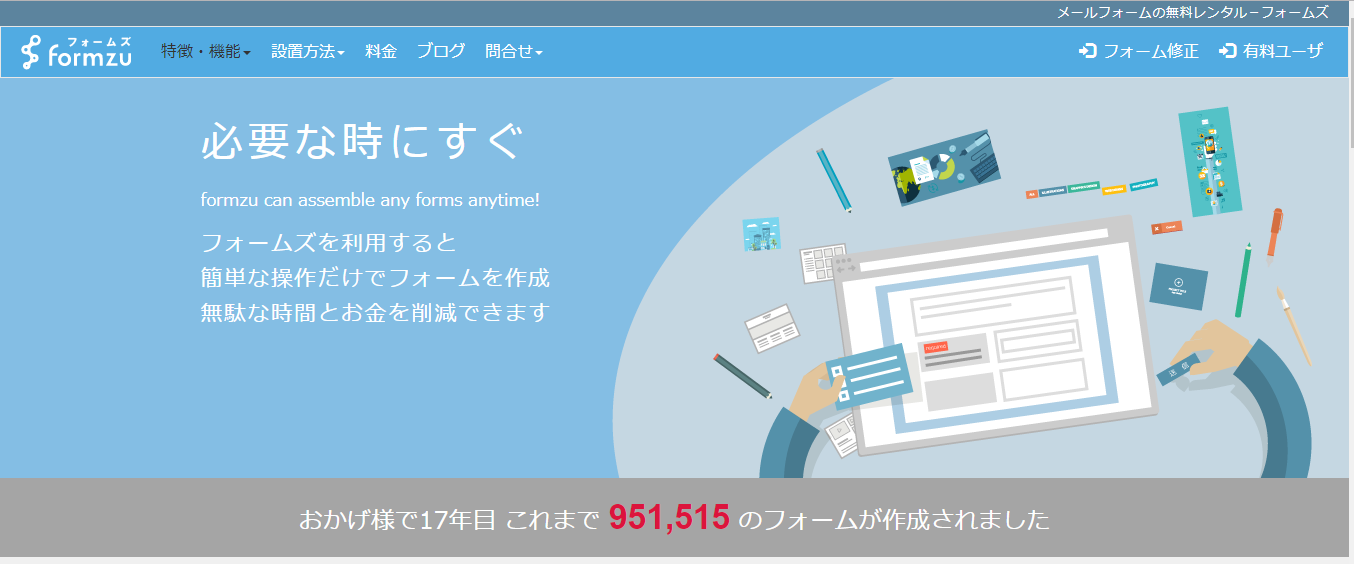Go to the 料金 page
Image resolution: width=1354 pixels, height=564 pixels.
(x=381, y=52)
